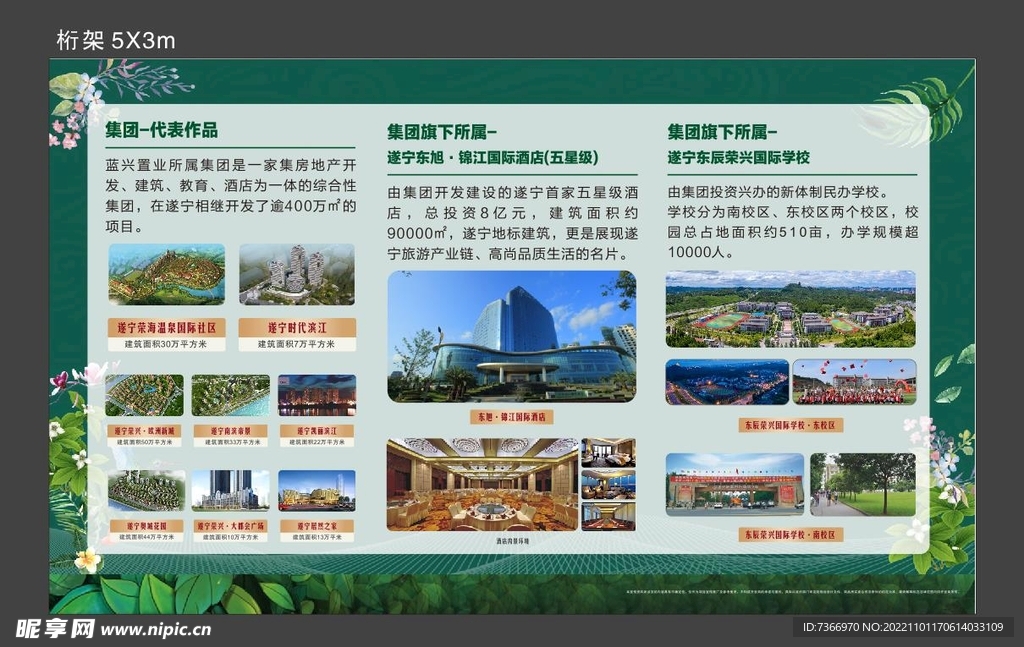1024x647 pixels.
Task: Select the 东辰荣兴国际学校·东校区 label
Action: coord(791,425)
